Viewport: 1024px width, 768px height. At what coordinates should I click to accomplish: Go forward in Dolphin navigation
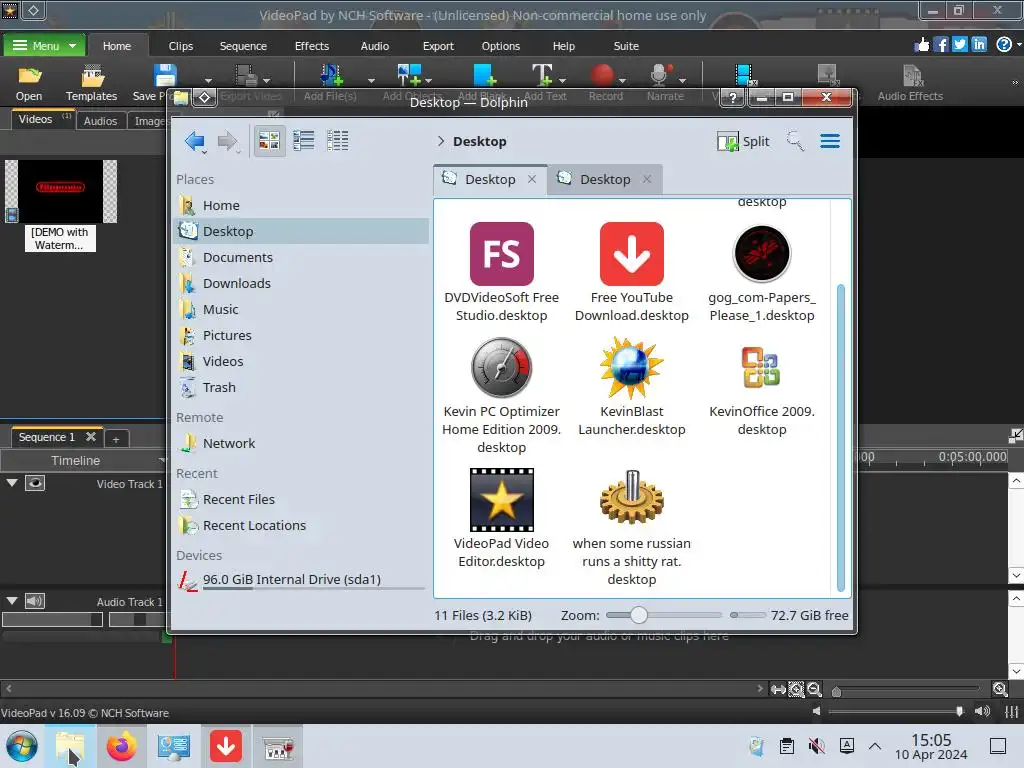coord(227,141)
